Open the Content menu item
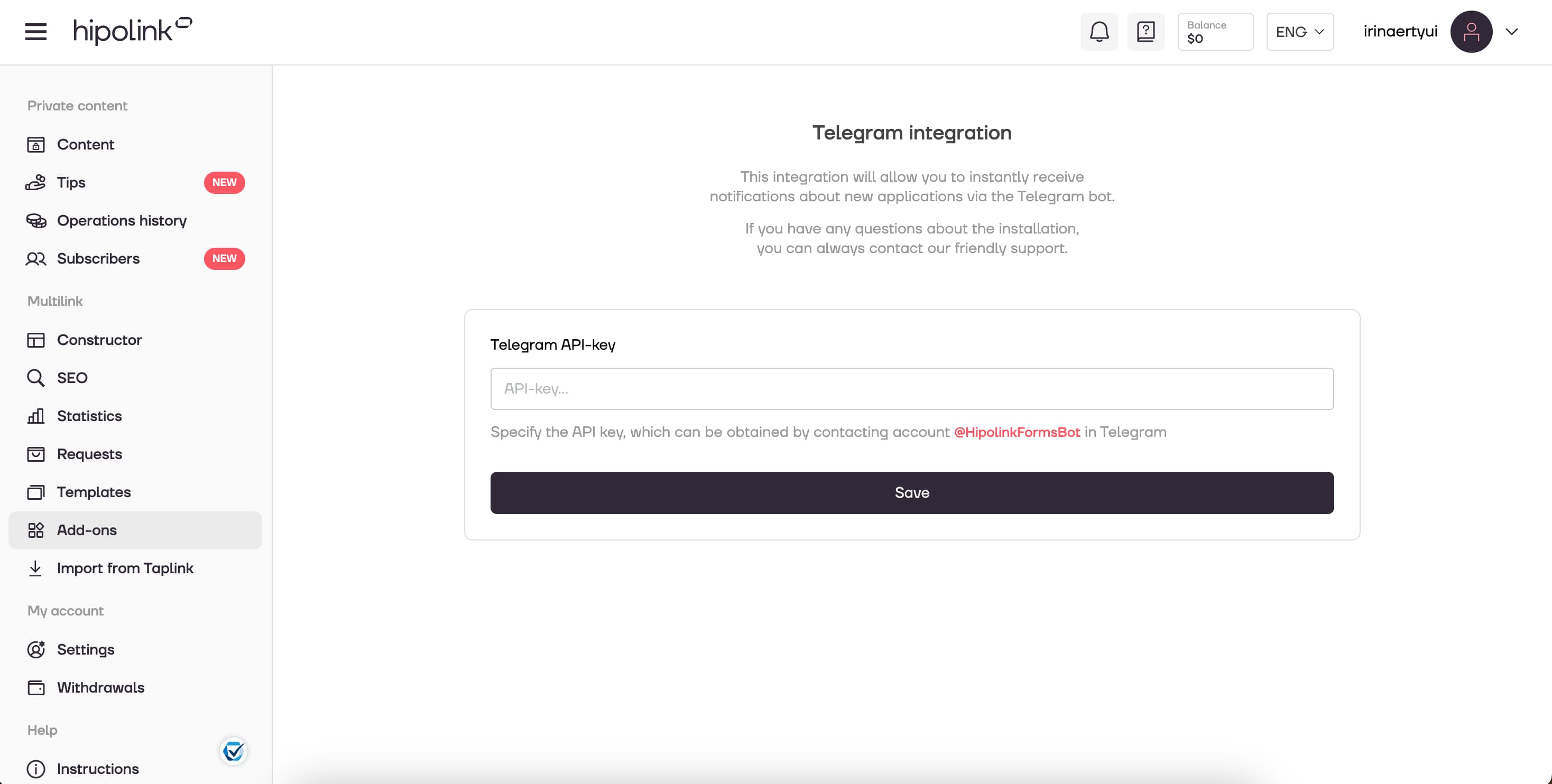Image resolution: width=1552 pixels, height=784 pixels. pyautogui.click(x=135, y=145)
